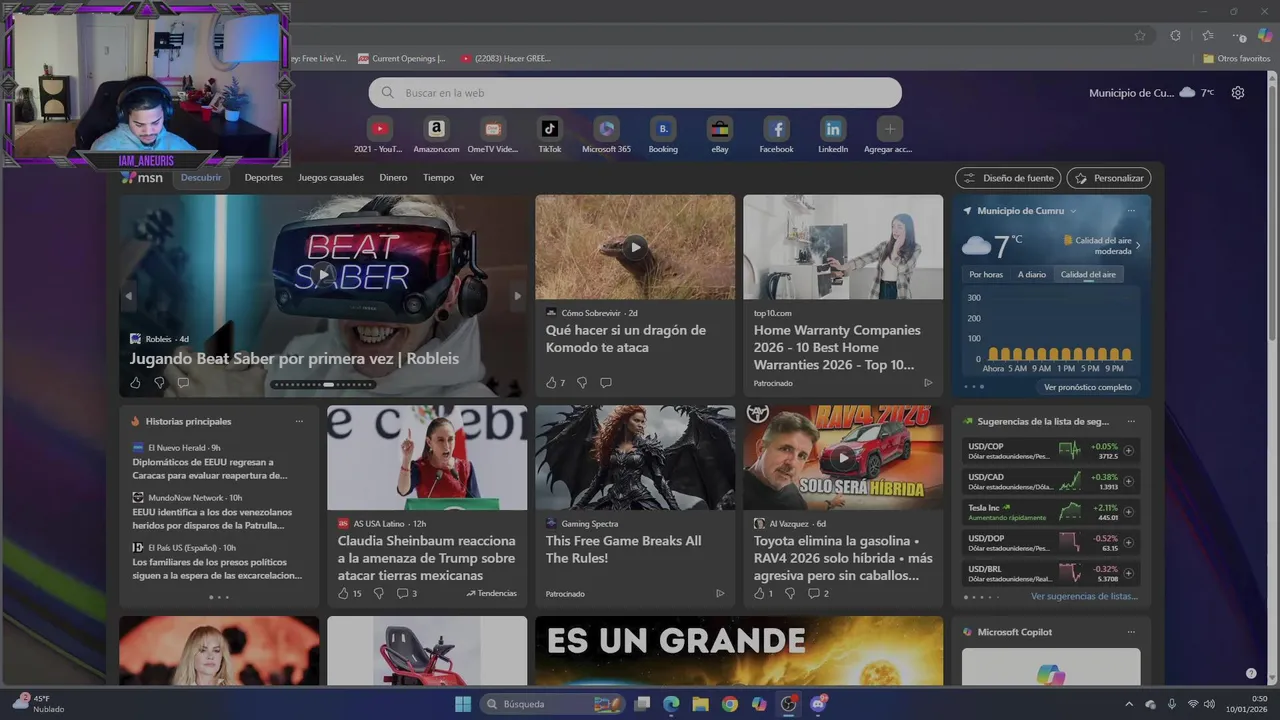Open Microsoft Copilot card options menu
This screenshot has width=1280, height=720.
tap(1131, 632)
